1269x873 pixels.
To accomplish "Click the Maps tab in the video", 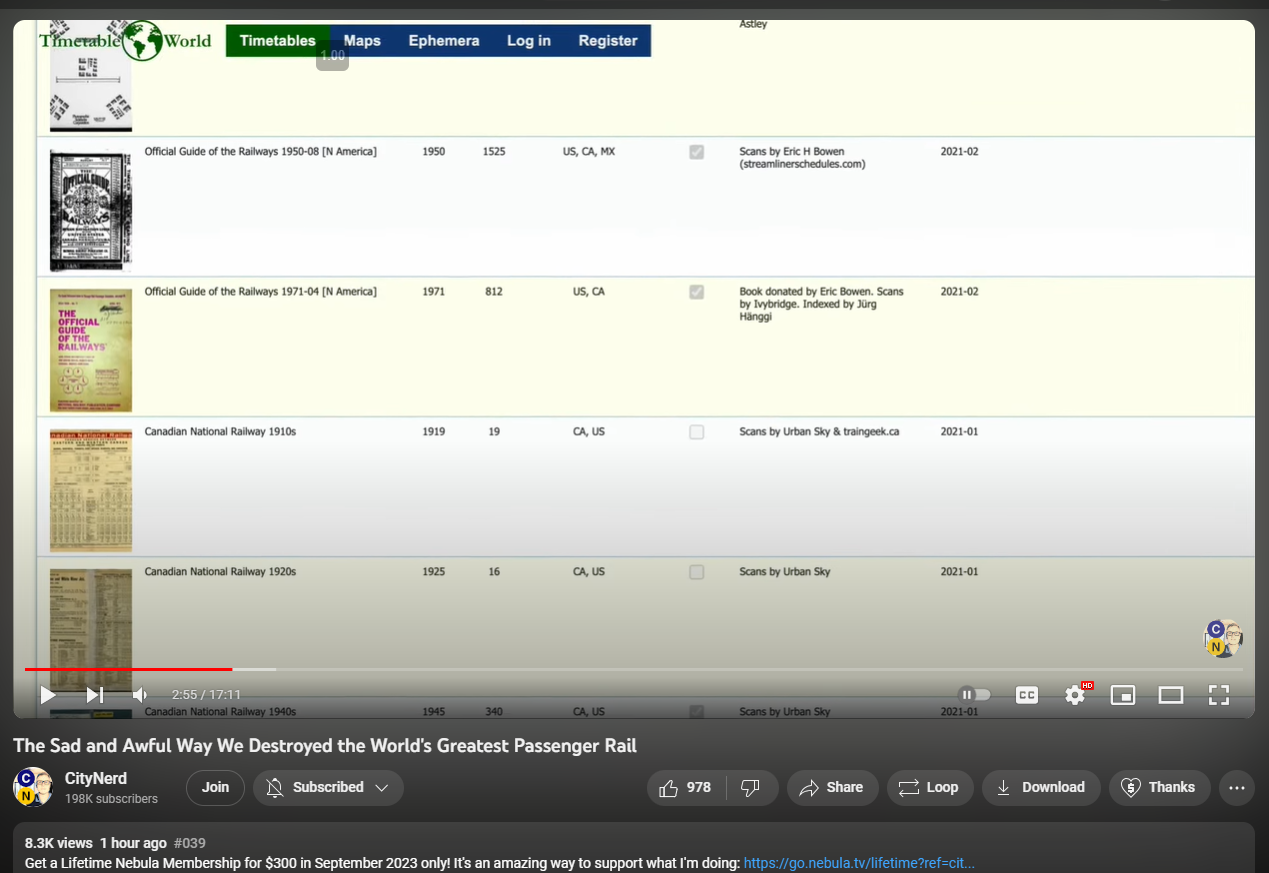I will point(362,41).
